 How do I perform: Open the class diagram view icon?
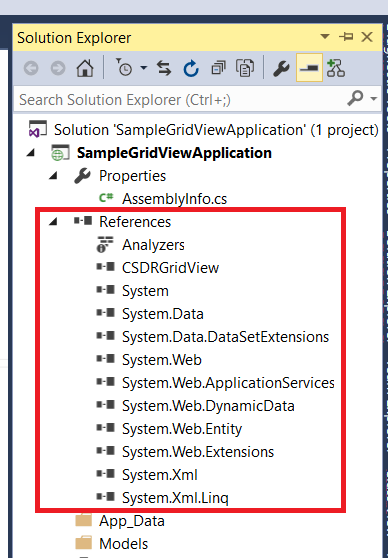(x=336, y=68)
